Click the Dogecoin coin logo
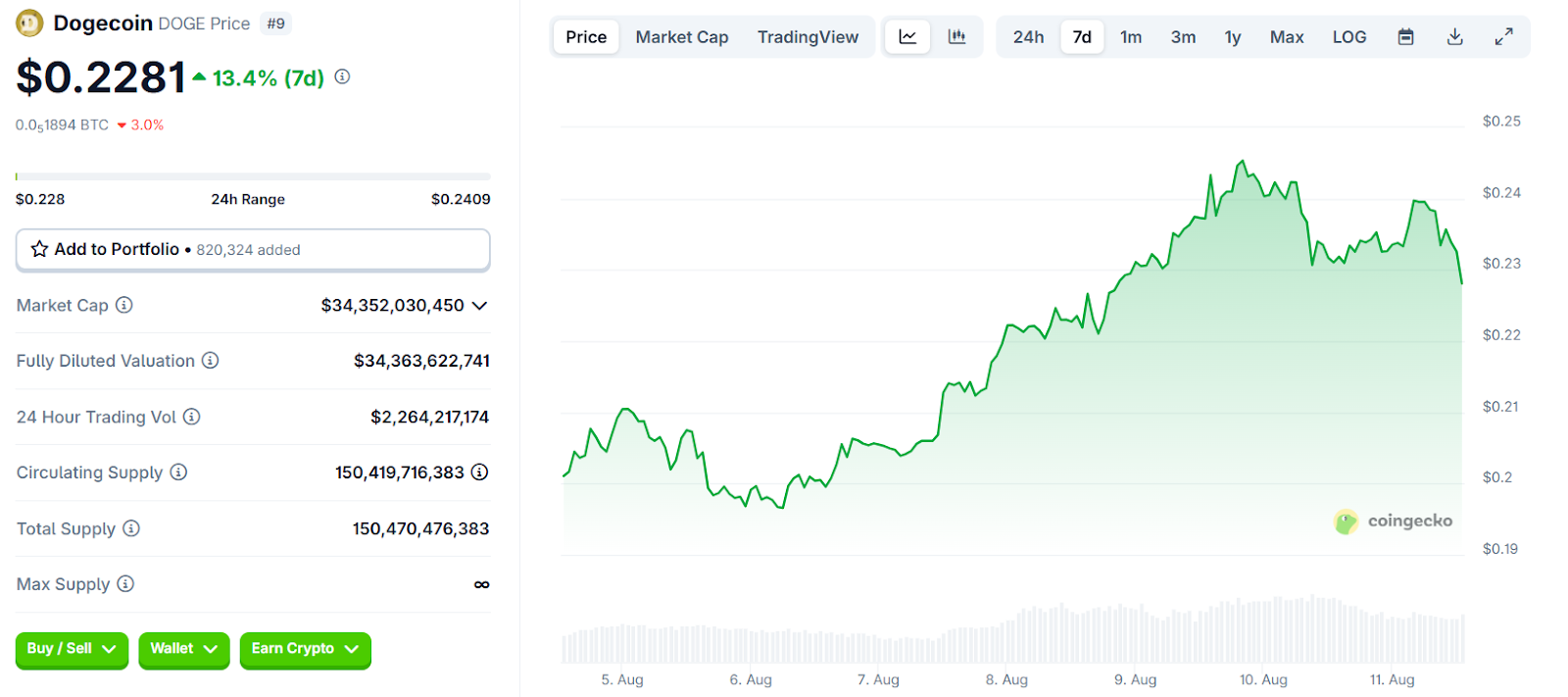The image size is (1568, 697). [29, 23]
